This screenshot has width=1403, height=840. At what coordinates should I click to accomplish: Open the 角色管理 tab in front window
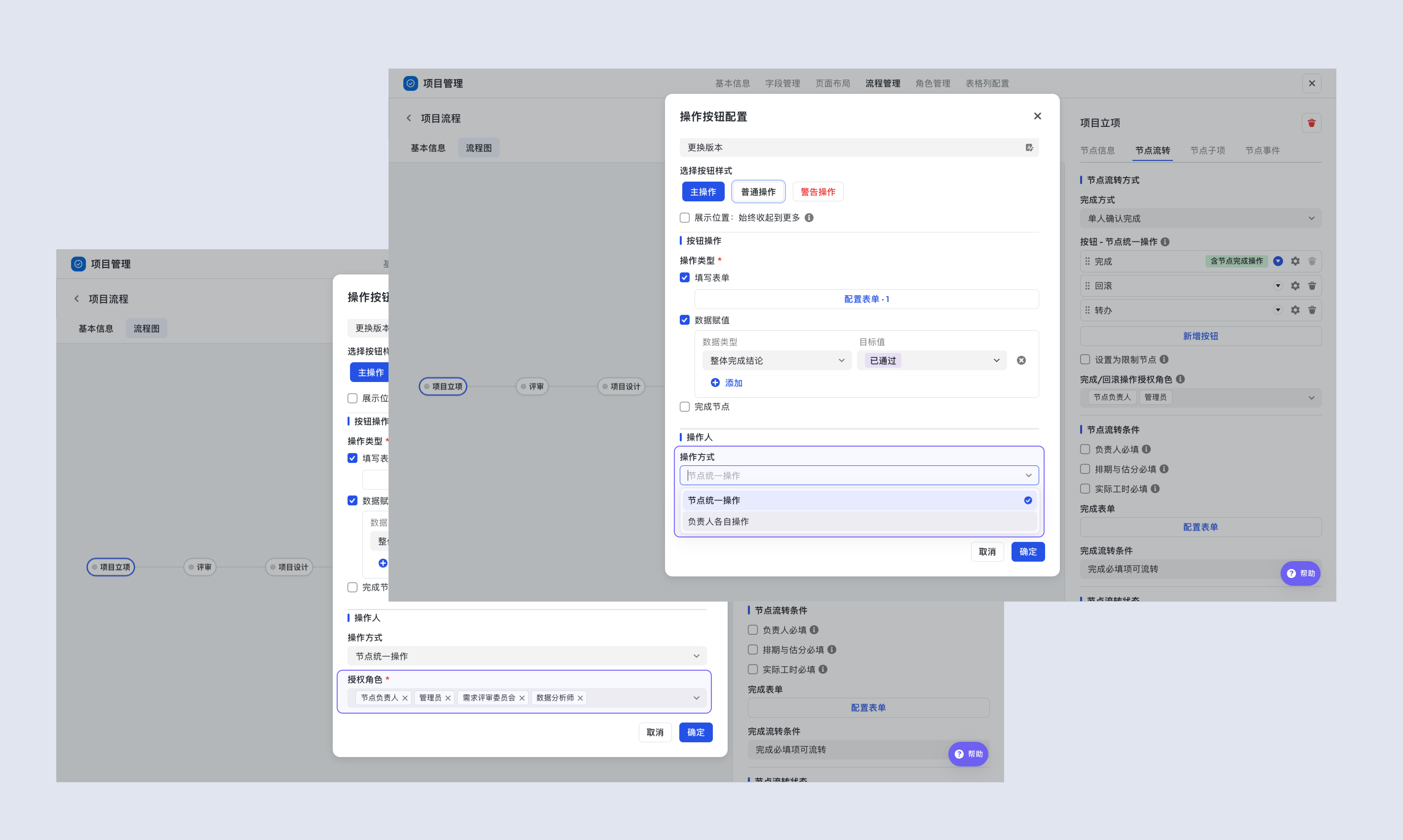click(x=933, y=84)
